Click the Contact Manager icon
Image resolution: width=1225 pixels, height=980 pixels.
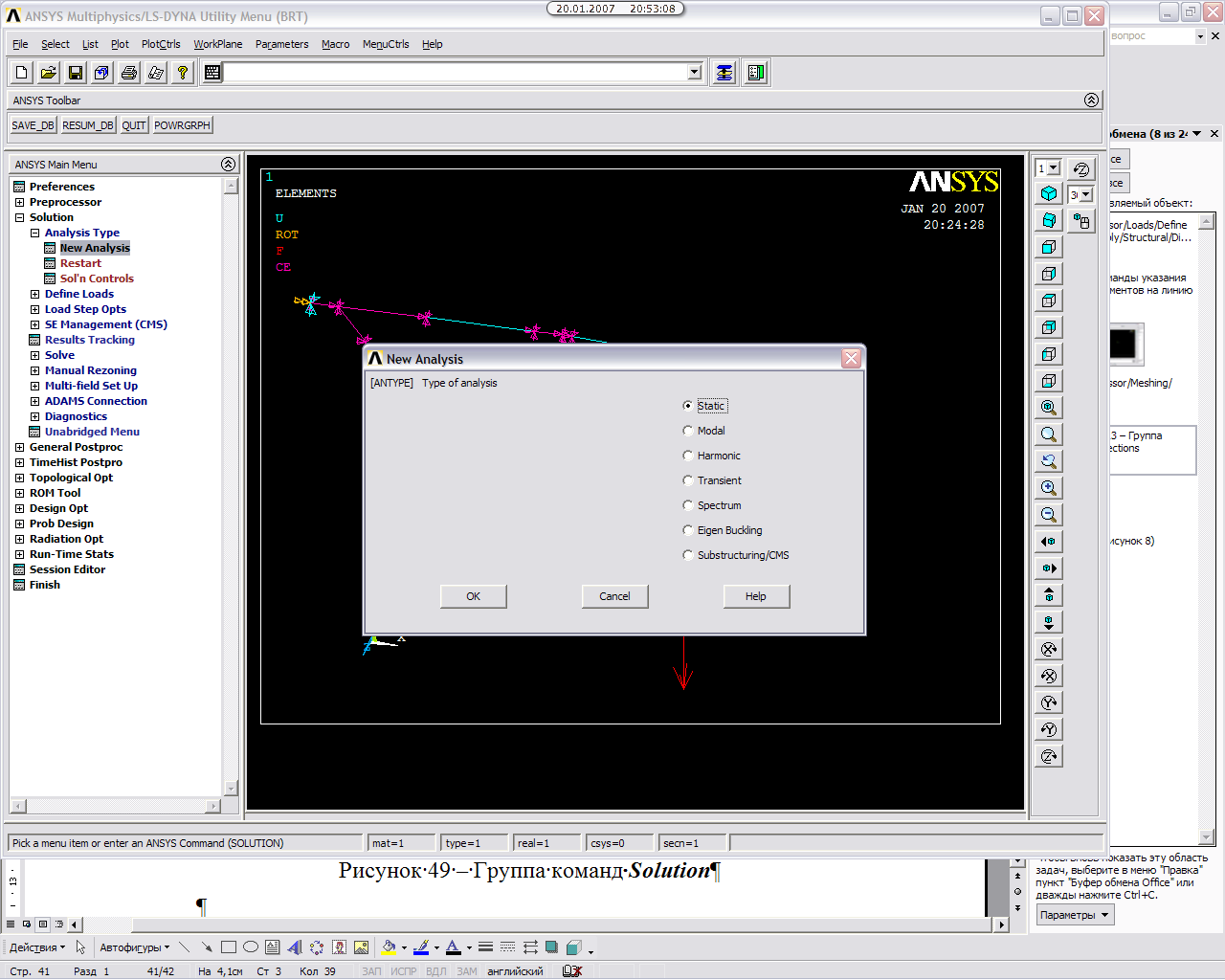(756, 73)
